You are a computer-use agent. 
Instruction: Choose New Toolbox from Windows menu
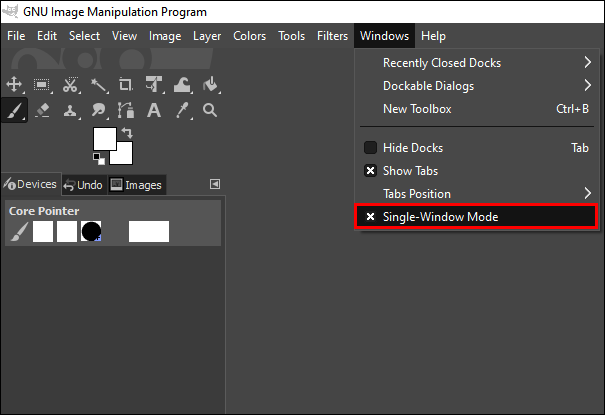click(x=476, y=109)
